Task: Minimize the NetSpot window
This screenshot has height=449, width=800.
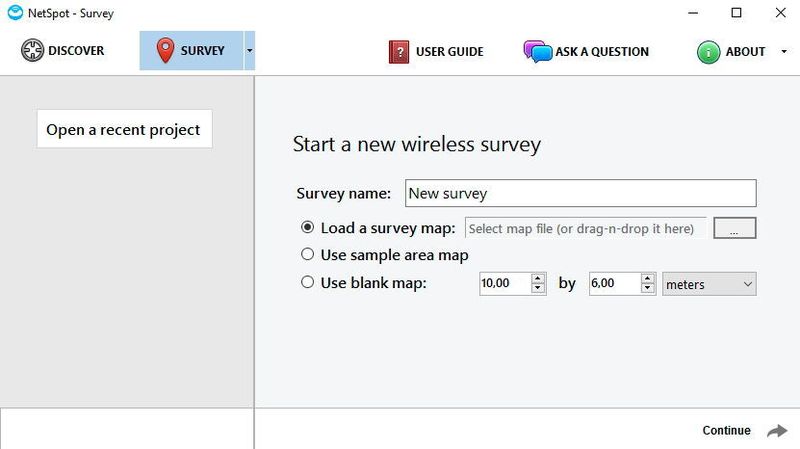Action: click(x=693, y=13)
